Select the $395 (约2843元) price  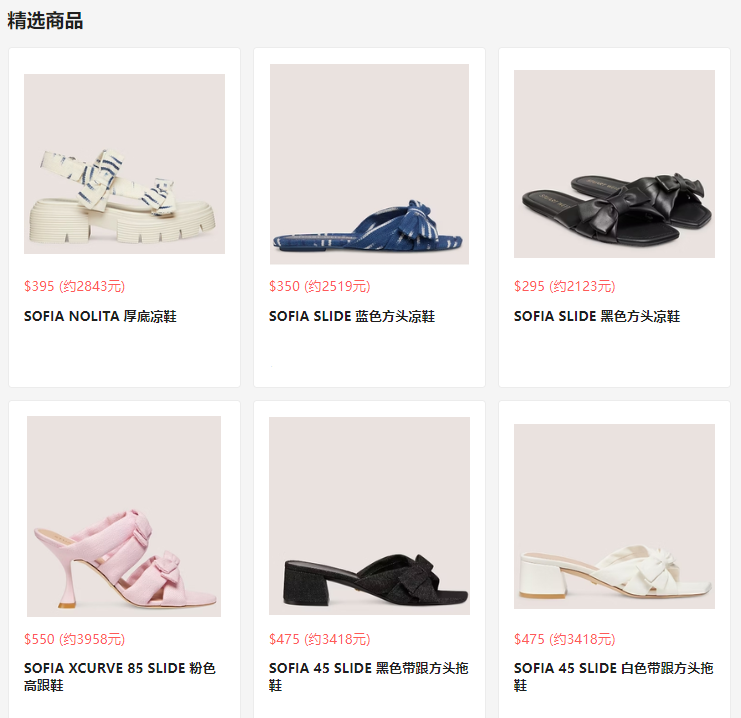click(75, 286)
